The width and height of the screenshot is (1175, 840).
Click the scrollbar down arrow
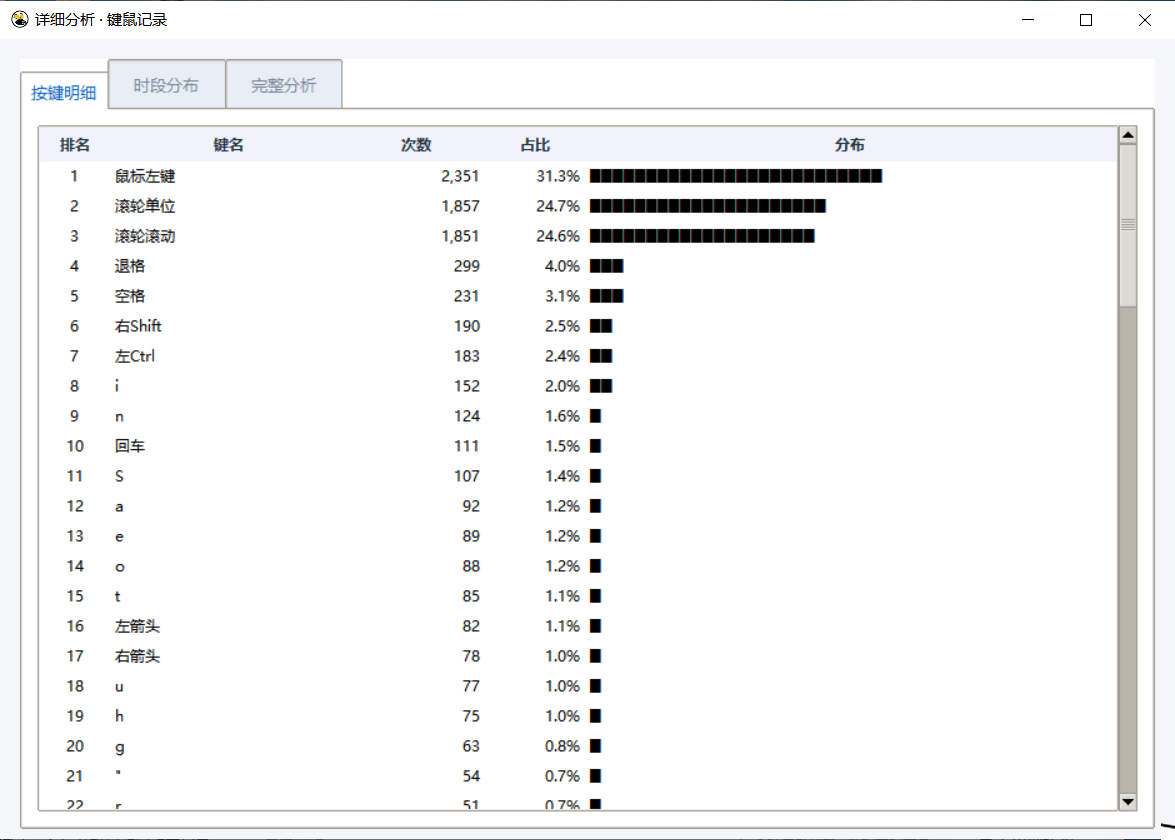pos(1127,801)
